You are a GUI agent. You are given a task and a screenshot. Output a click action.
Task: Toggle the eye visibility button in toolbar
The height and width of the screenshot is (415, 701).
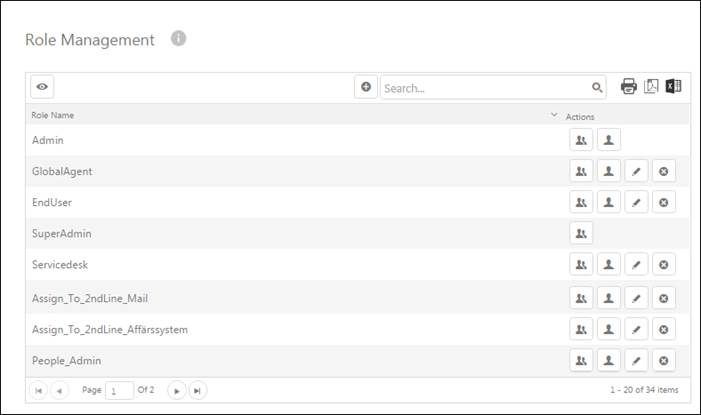click(x=42, y=87)
